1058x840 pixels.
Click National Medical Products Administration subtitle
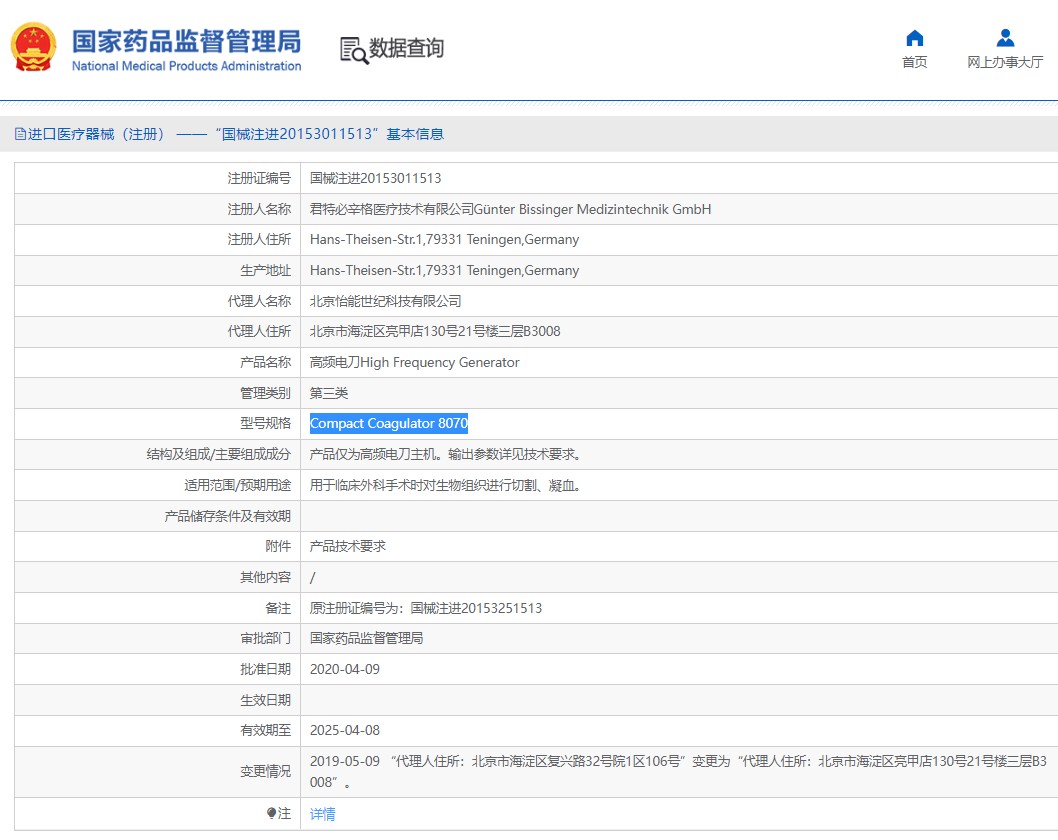pos(187,66)
